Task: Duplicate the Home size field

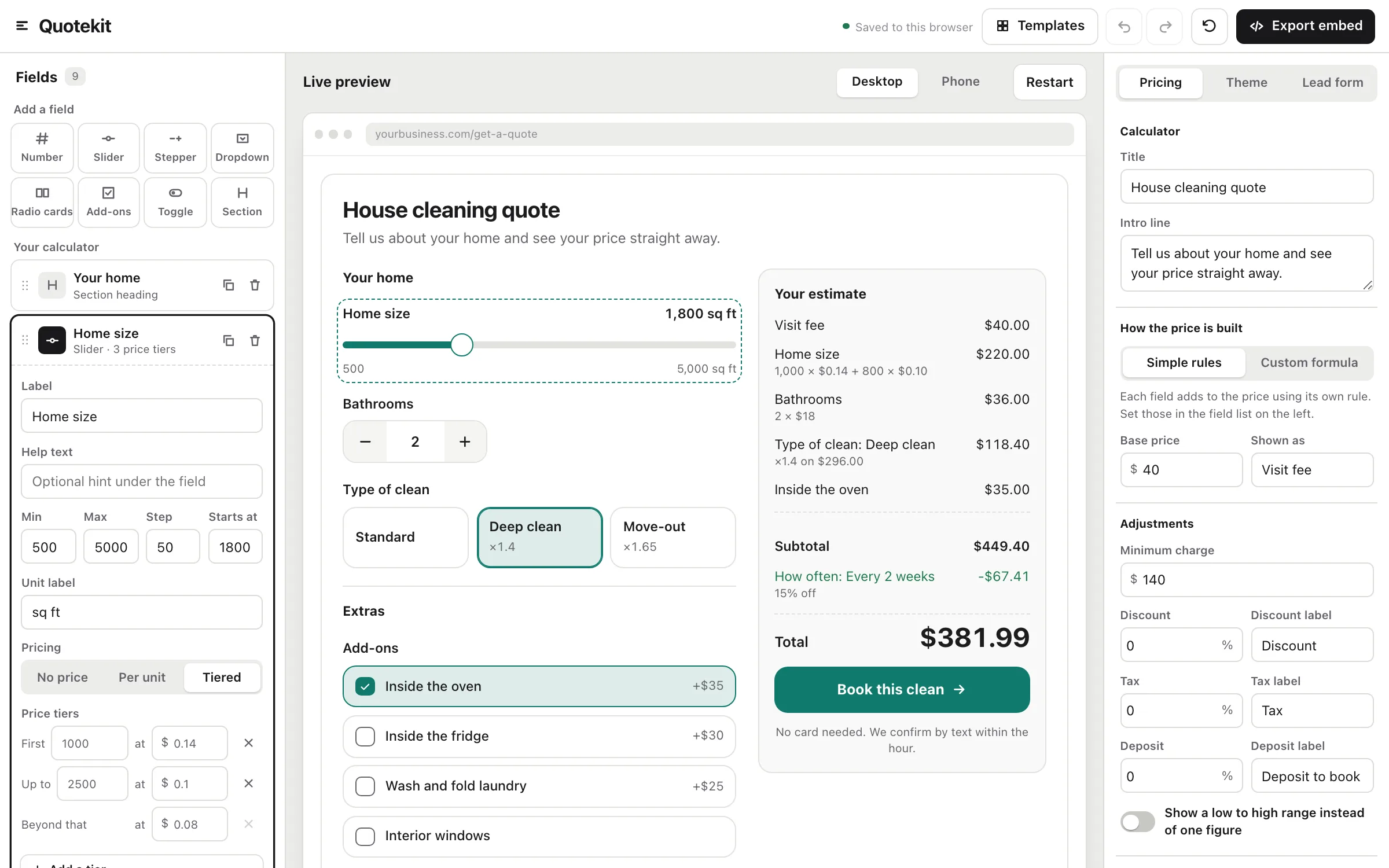Action: pyautogui.click(x=229, y=340)
